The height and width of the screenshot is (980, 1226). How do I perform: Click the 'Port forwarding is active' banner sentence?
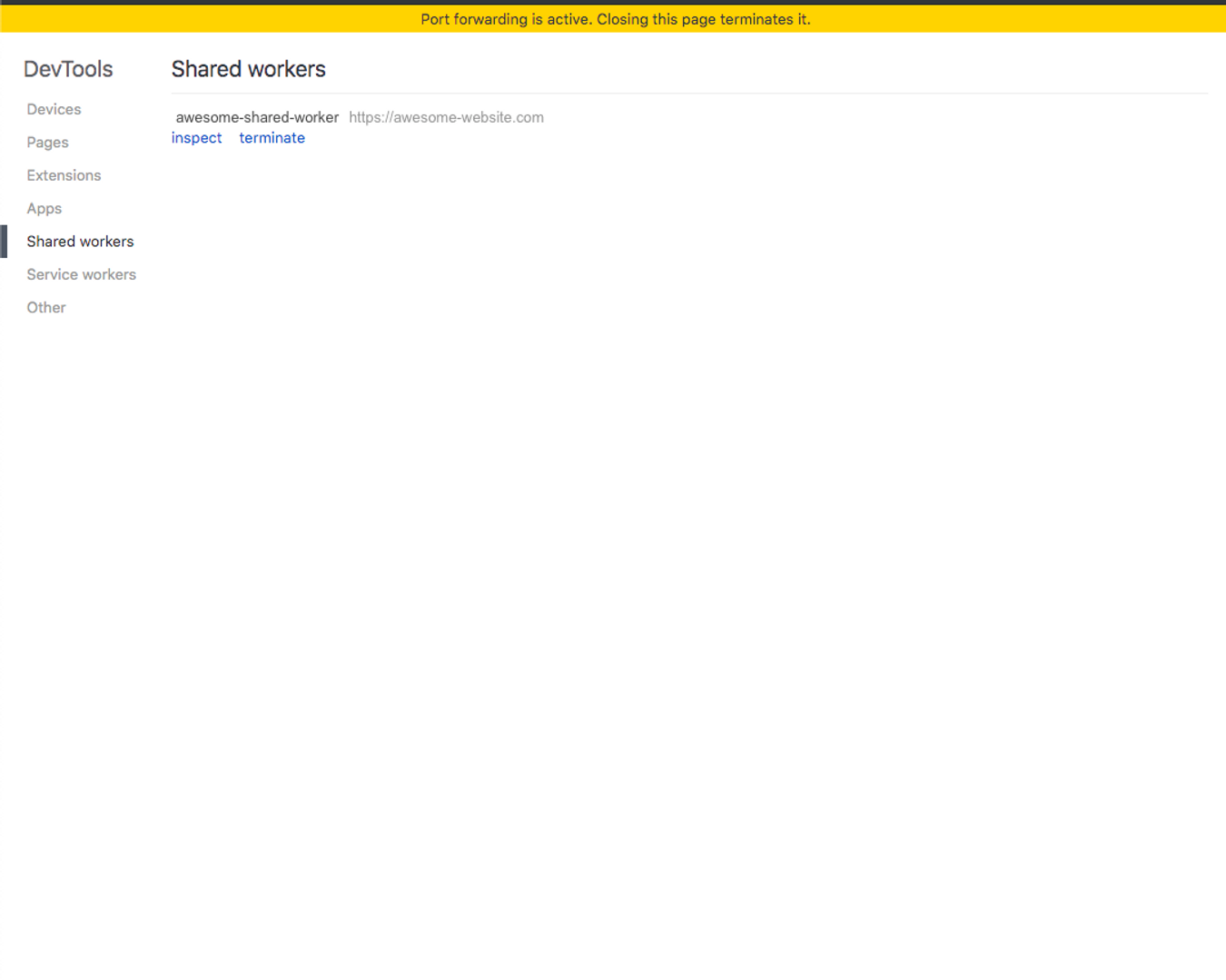pyautogui.click(x=506, y=19)
